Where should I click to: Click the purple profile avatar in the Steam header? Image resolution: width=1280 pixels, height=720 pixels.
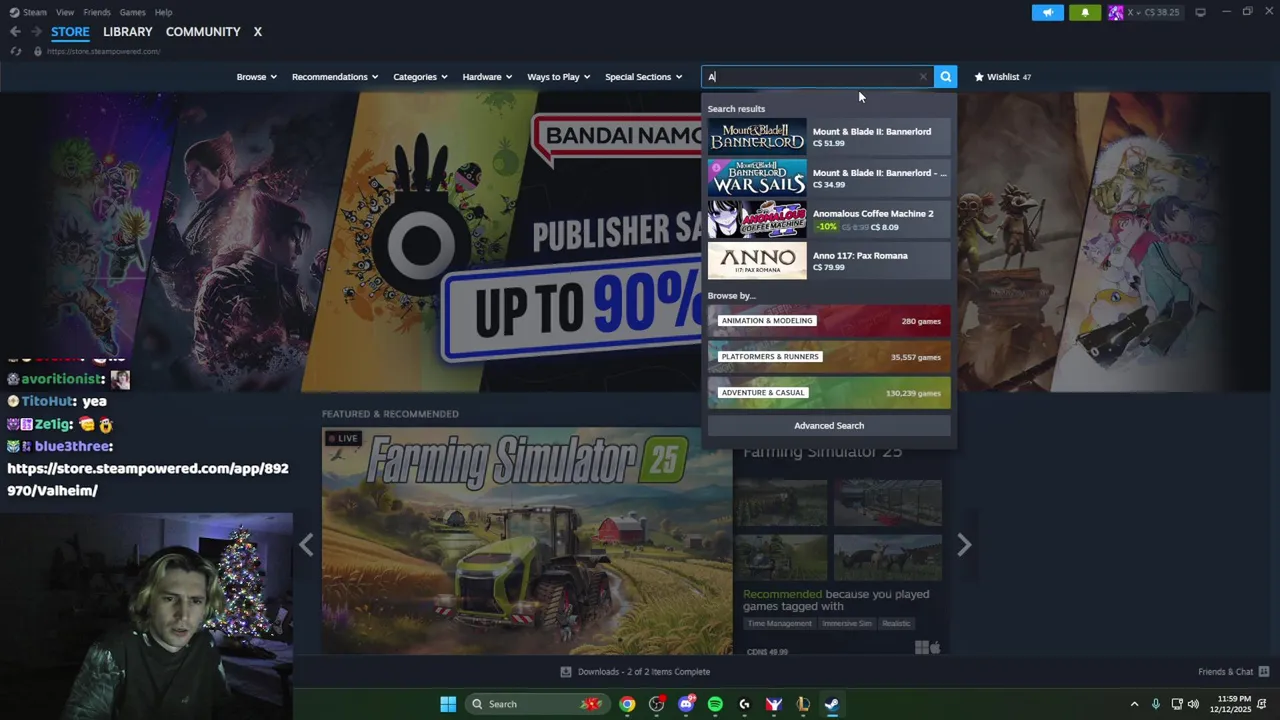1115,12
